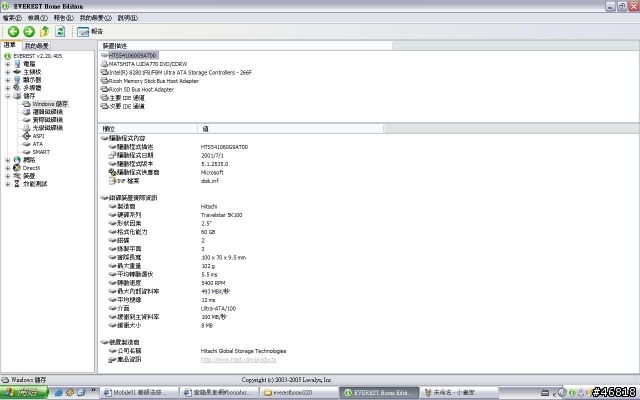Expand the Devices node below DirectX
The height and width of the screenshot is (400, 640).
(x=7, y=176)
